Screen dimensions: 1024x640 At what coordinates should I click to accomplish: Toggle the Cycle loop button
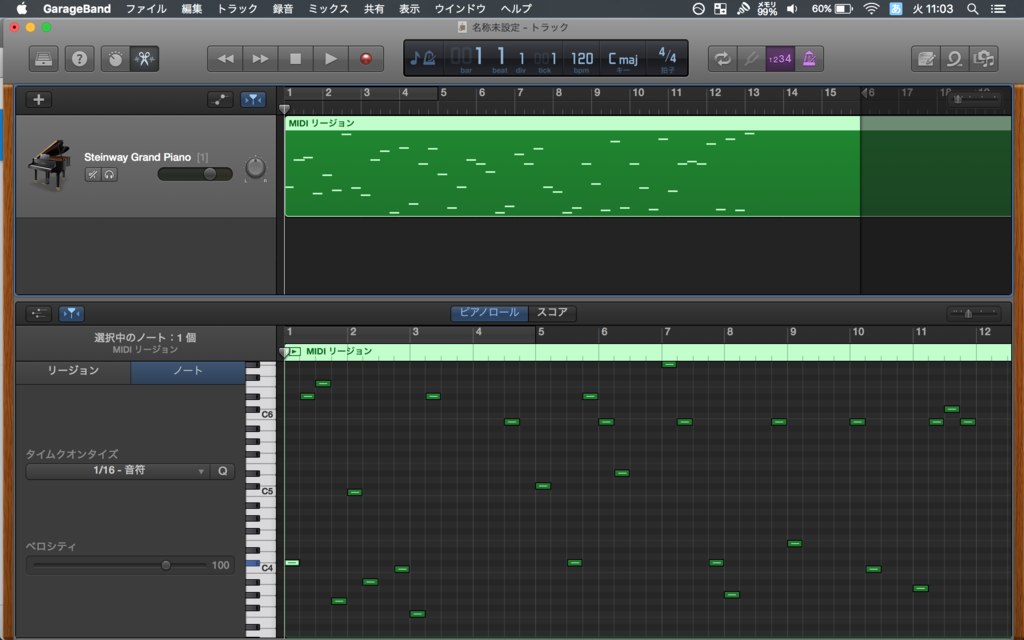722,59
